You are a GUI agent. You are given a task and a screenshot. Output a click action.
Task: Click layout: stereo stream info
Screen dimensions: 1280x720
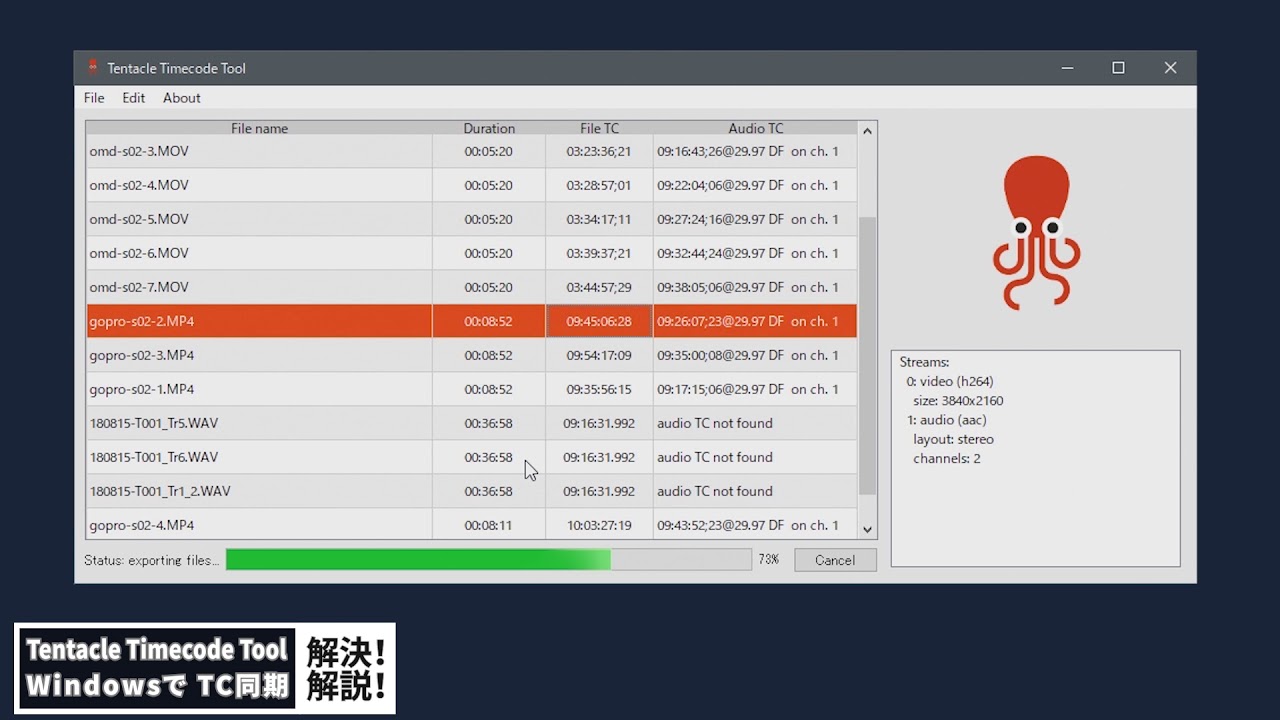coord(953,439)
